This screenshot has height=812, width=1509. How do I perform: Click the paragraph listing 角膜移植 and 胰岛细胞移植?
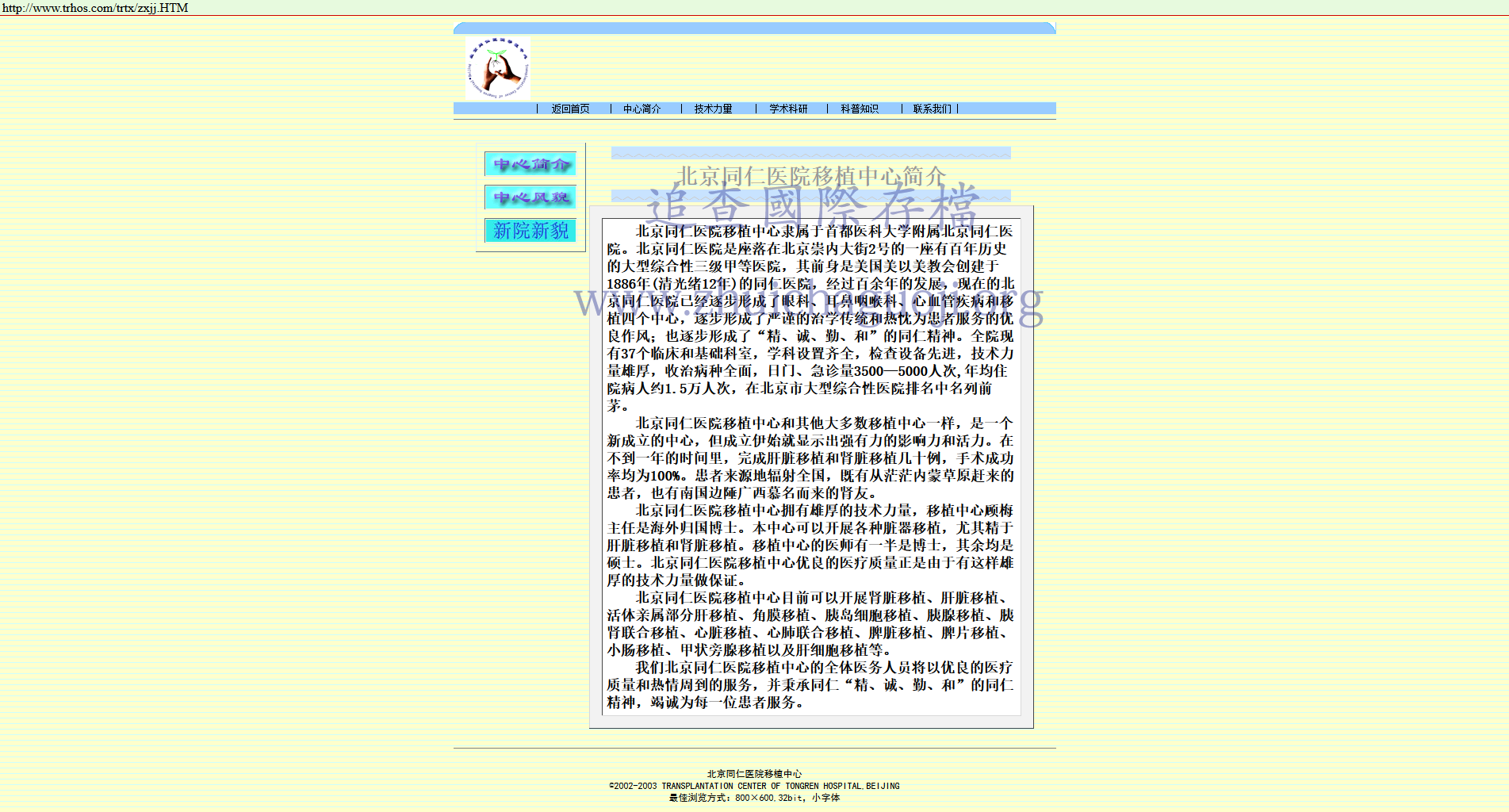coord(810,623)
